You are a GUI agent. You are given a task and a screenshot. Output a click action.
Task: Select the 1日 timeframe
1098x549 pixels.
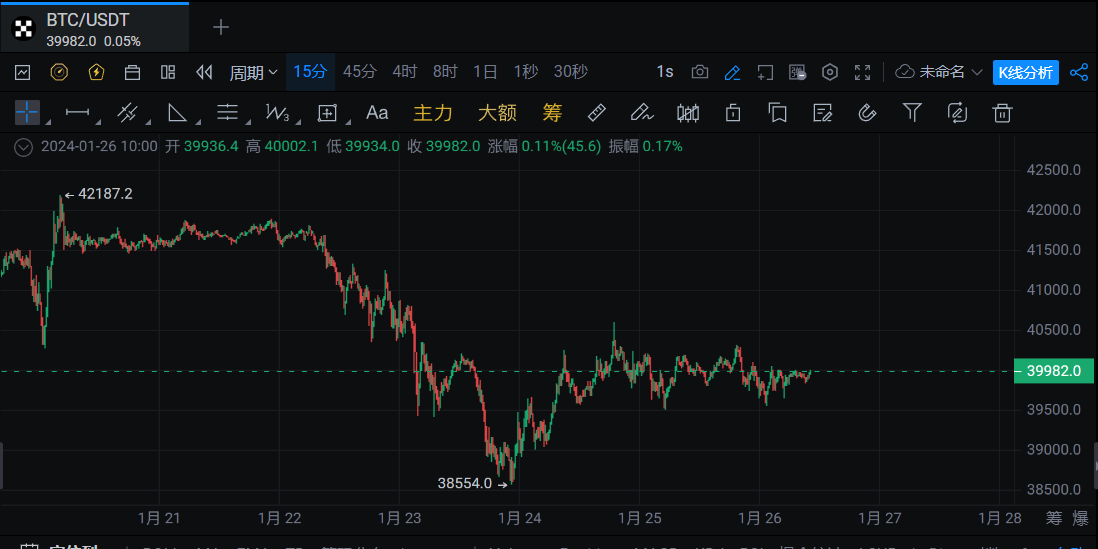click(485, 72)
